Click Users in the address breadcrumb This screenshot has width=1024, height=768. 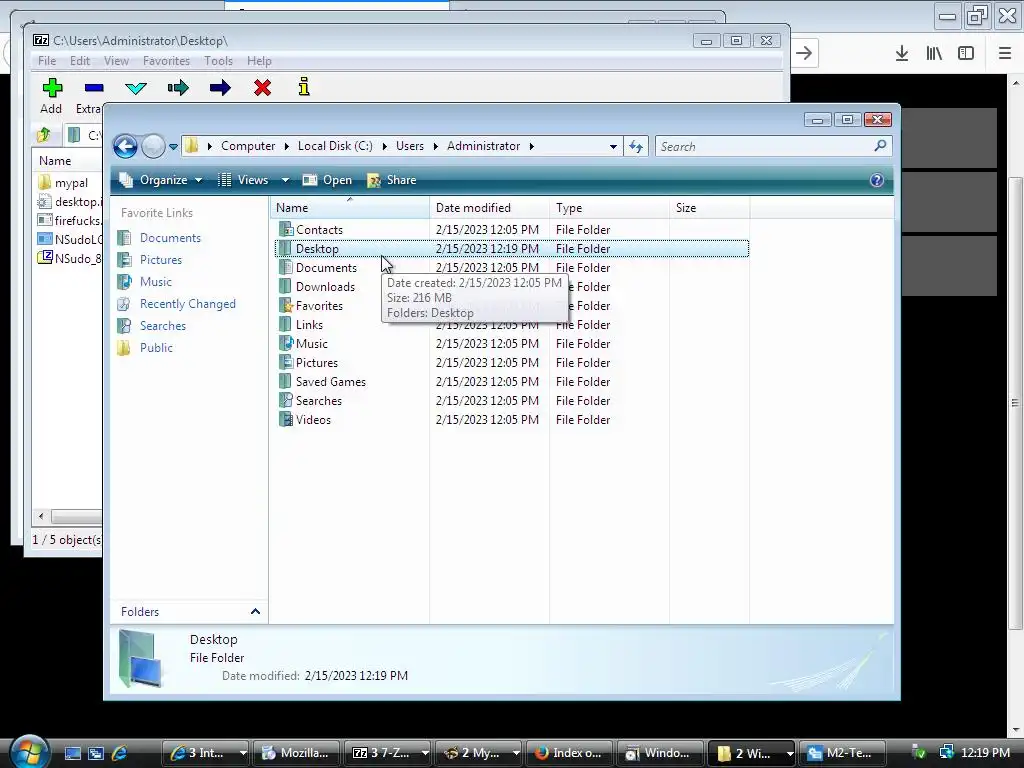409,146
